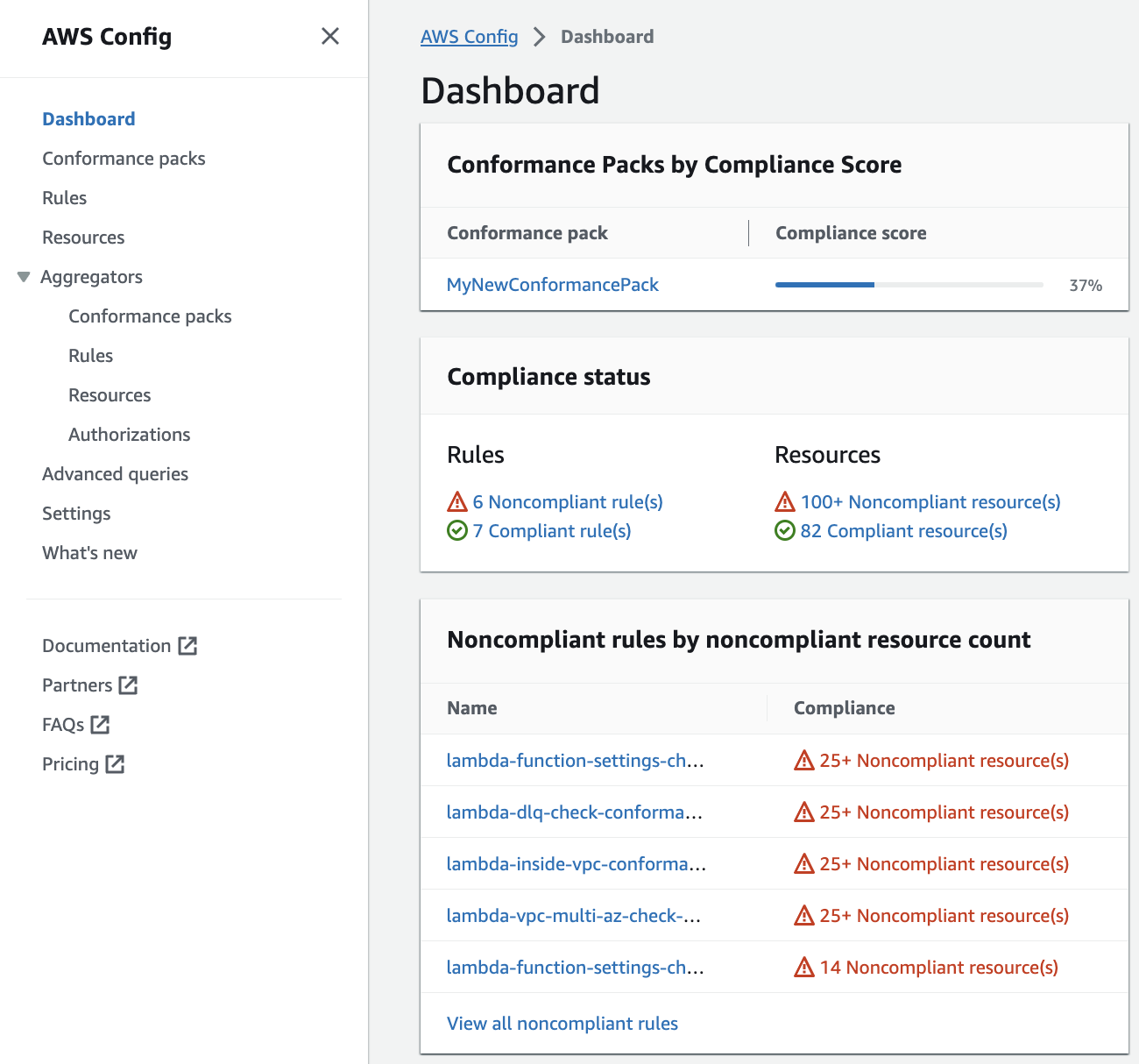Open the MyNewConformancePack link

pyautogui.click(x=553, y=284)
